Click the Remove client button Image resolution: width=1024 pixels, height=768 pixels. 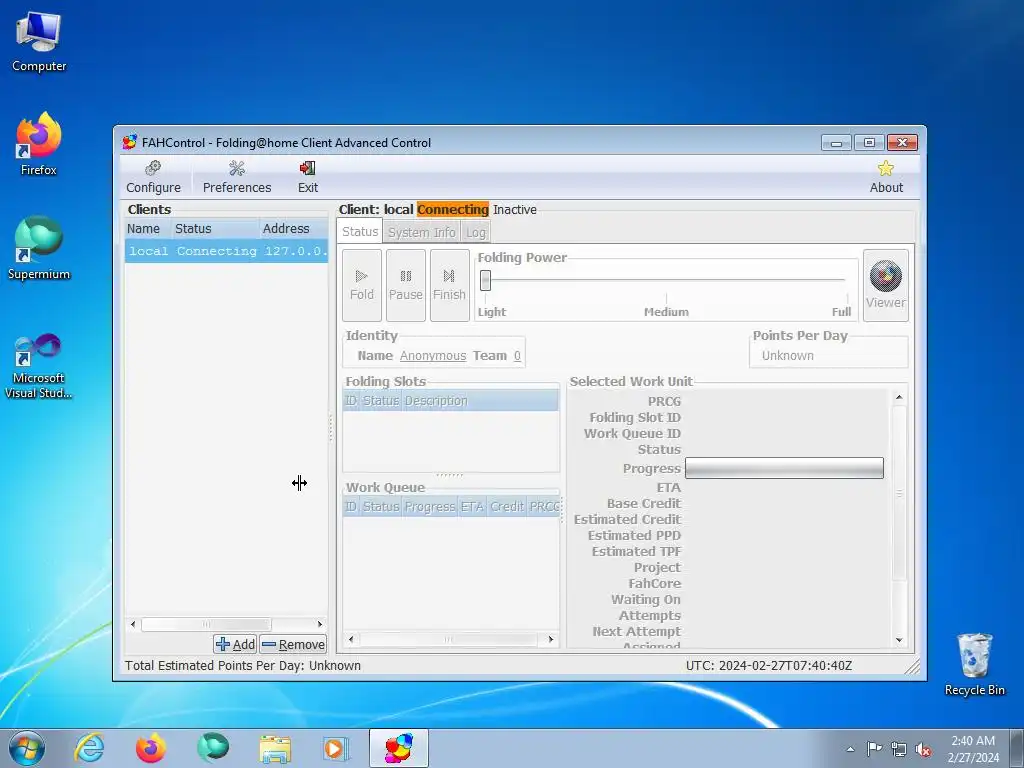[x=293, y=645]
